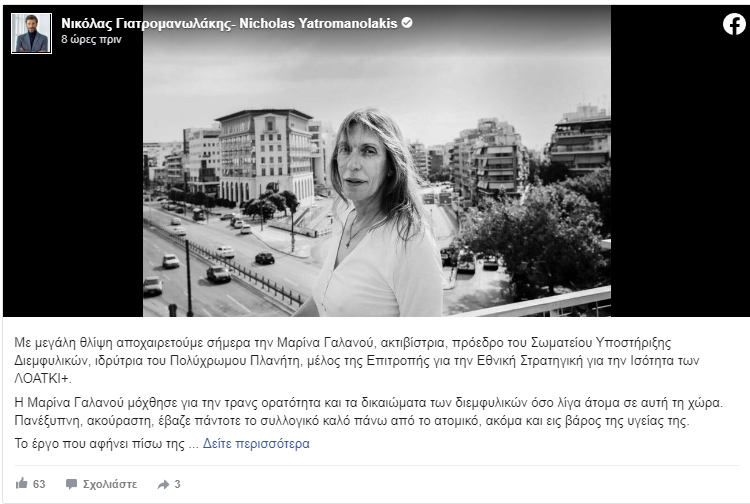The height and width of the screenshot is (504, 750).
Task: Open the '8 ώρες πριν' timestamp
Action: 91,39
